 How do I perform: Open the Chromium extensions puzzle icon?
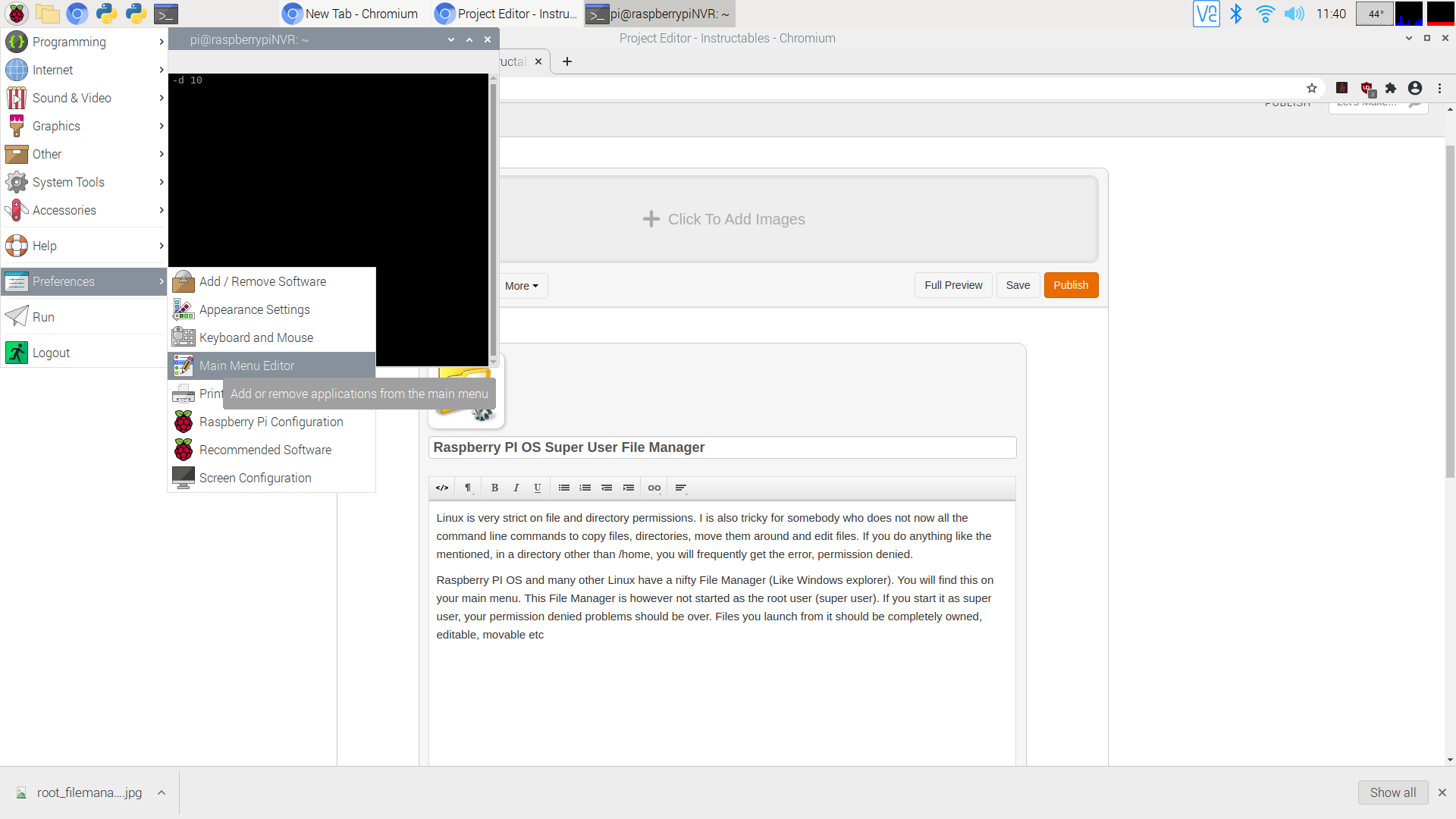point(1391,88)
